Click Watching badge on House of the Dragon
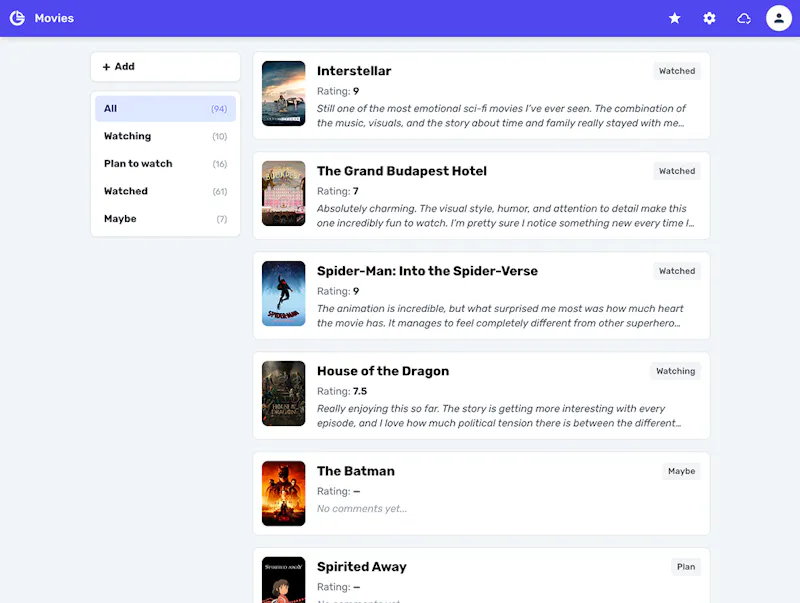 (x=676, y=371)
